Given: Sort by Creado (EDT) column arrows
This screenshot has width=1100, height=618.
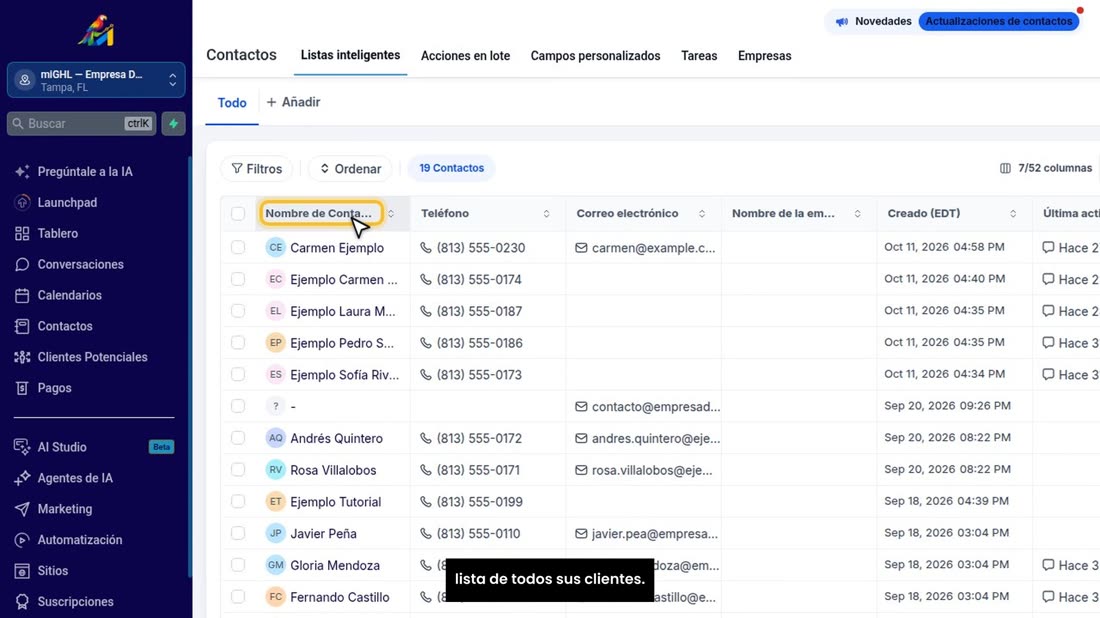Looking at the screenshot, I should tap(1013, 214).
